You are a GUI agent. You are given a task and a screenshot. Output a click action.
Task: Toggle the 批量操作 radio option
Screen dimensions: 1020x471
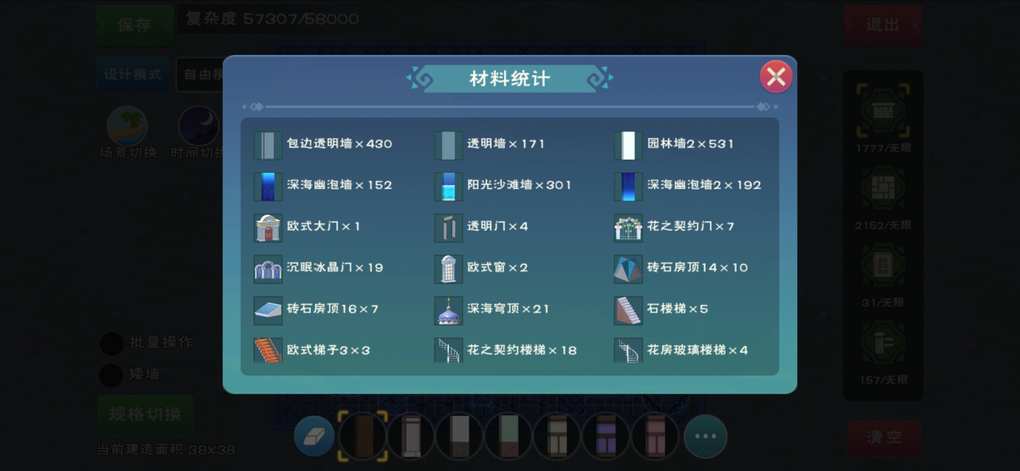point(111,343)
